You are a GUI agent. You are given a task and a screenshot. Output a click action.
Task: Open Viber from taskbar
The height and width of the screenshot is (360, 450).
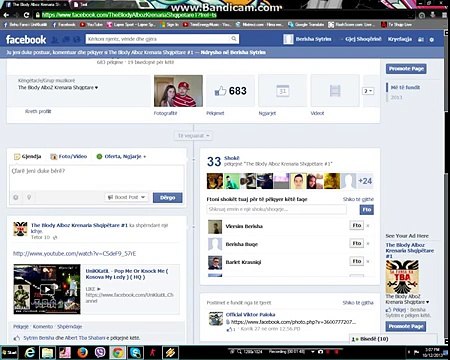[x=100, y=352]
